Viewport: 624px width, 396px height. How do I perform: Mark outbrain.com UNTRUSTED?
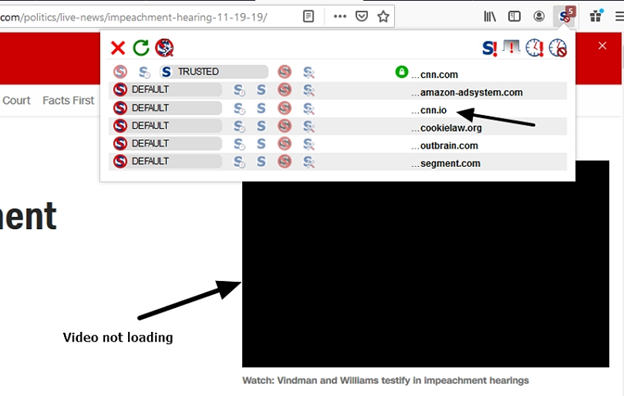284,143
